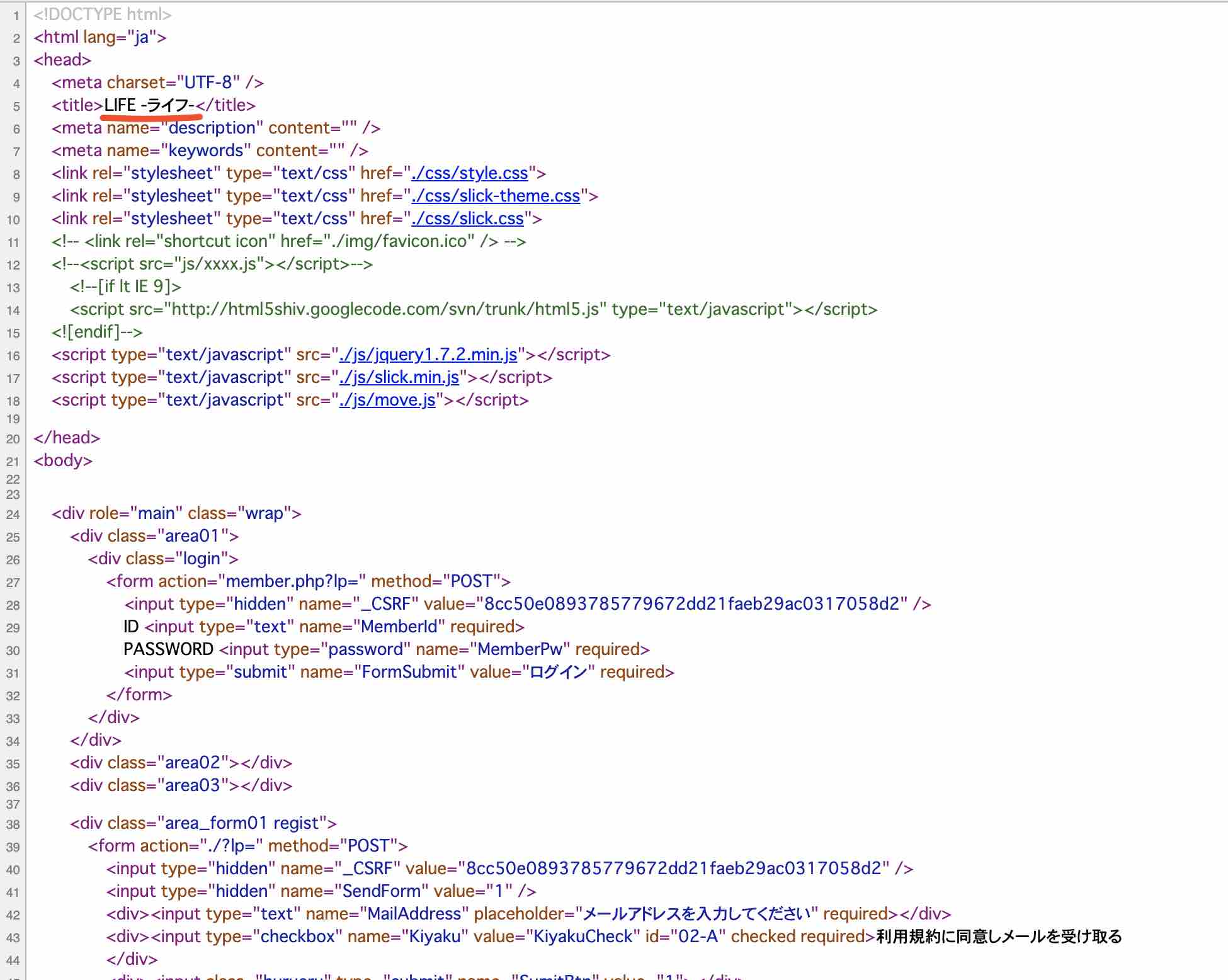Click the opening <body> tag
The height and width of the screenshot is (980, 1228).
63,460
